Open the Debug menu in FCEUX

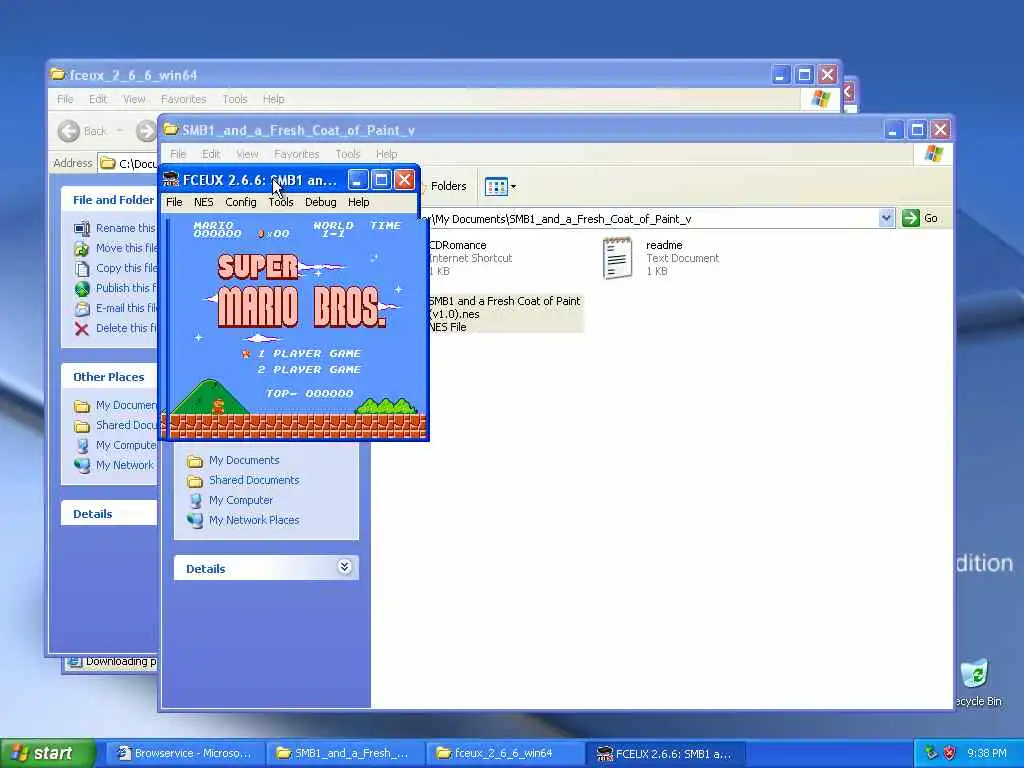click(x=321, y=202)
